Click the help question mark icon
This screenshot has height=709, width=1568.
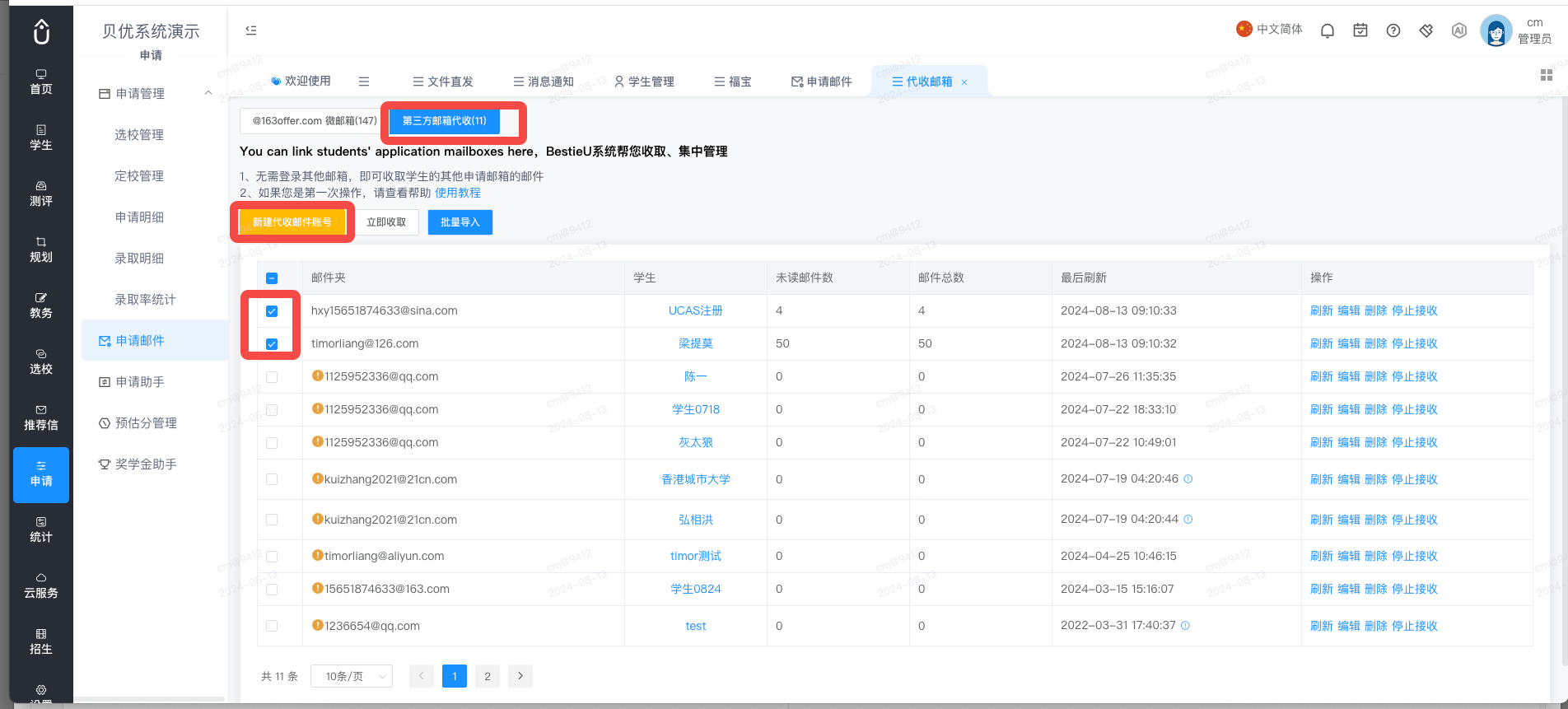click(x=1393, y=30)
